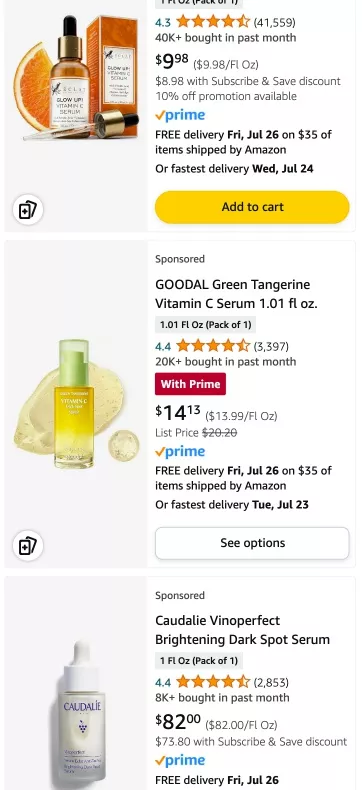Open the orange Glow Up serum product image
The height and width of the screenshot is (790, 362).
click(x=76, y=77)
